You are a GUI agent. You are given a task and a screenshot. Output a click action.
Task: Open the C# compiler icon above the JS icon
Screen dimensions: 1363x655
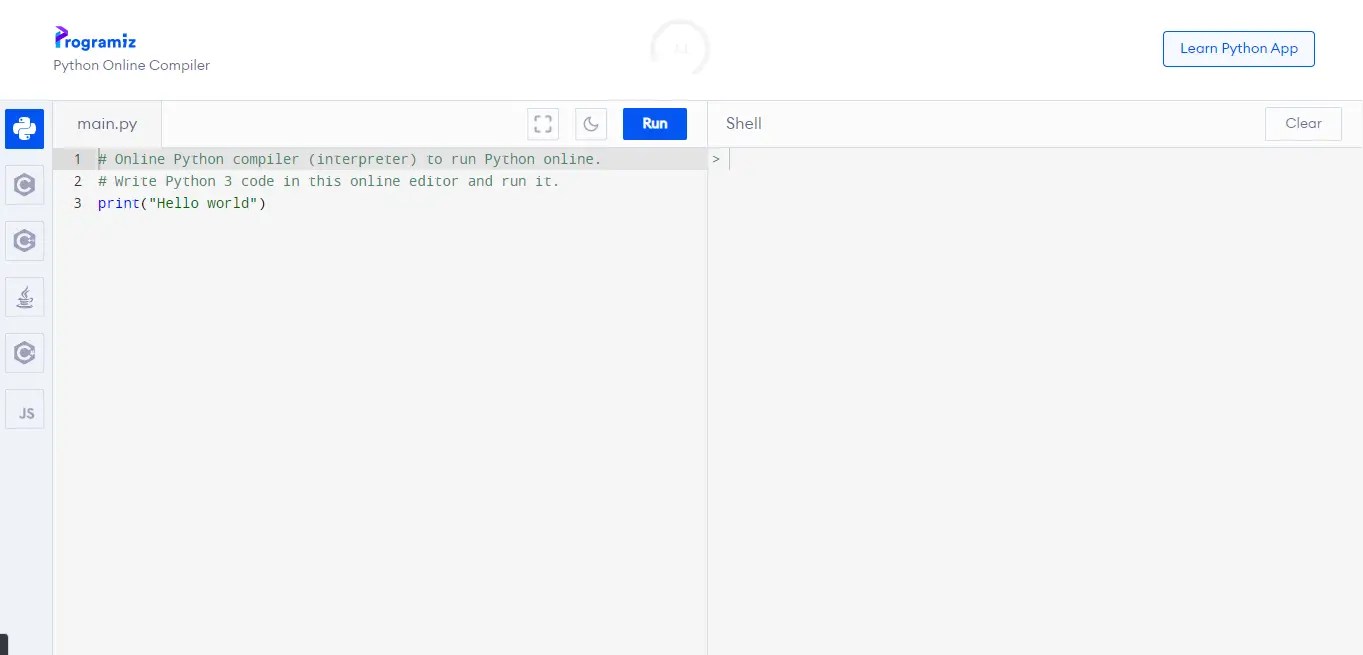(x=25, y=353)
